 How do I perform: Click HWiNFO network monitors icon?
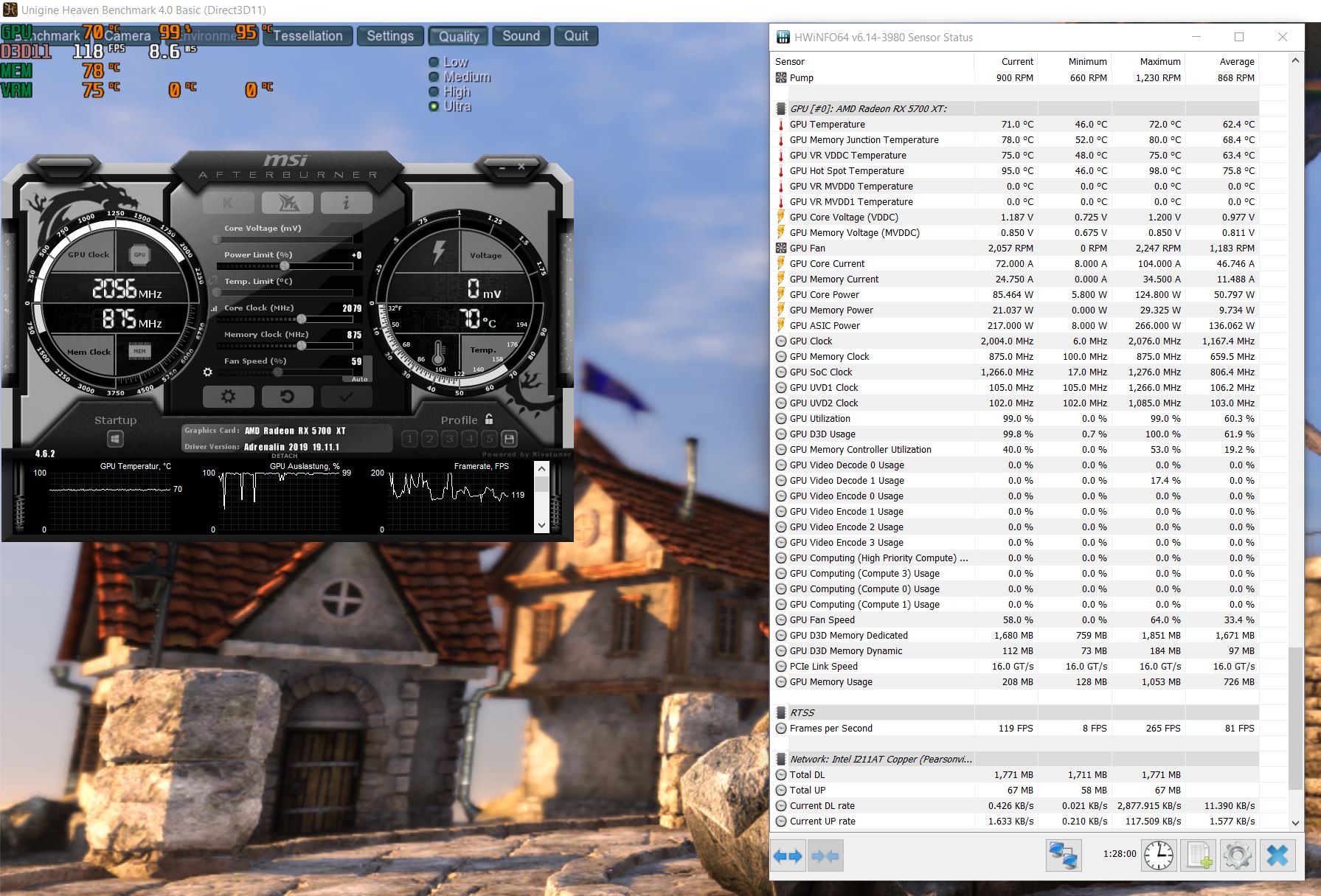tap(1064, 855)
